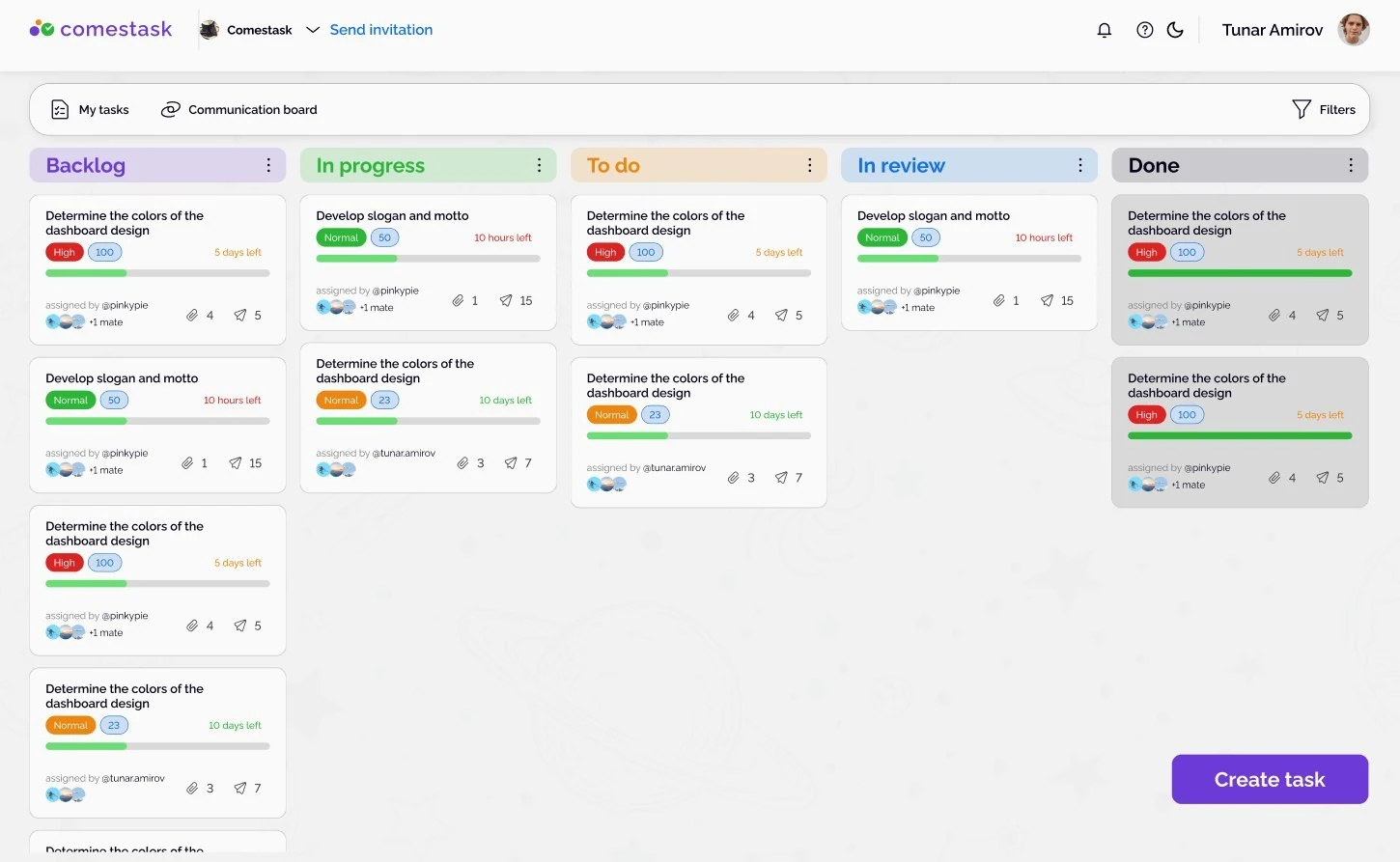Click the To do column title
Viewport: 1400px width, 862px height.
(x=613, y=165)
